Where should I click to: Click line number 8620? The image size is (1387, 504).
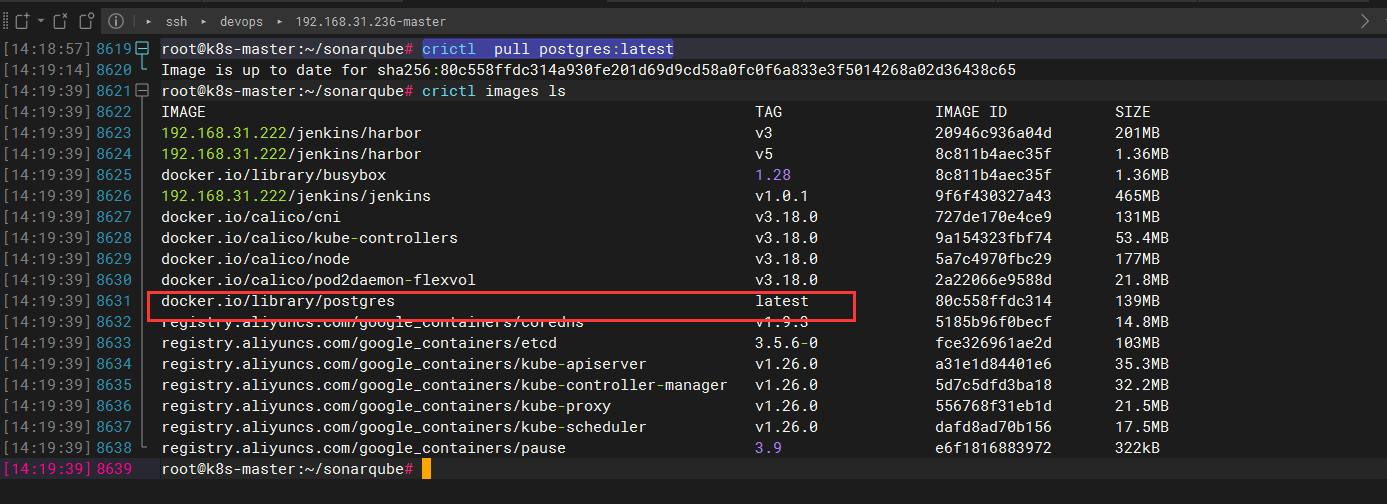tap(114, 70)
